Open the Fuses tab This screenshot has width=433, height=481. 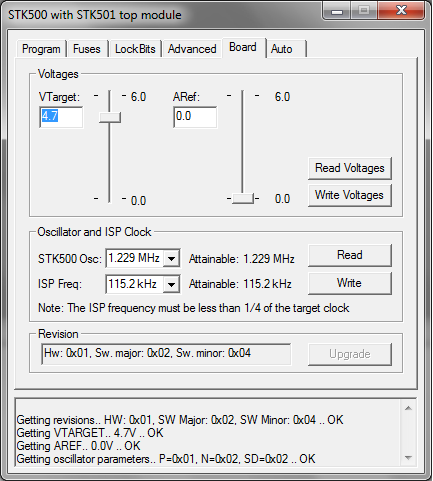[x=87, y=49]
